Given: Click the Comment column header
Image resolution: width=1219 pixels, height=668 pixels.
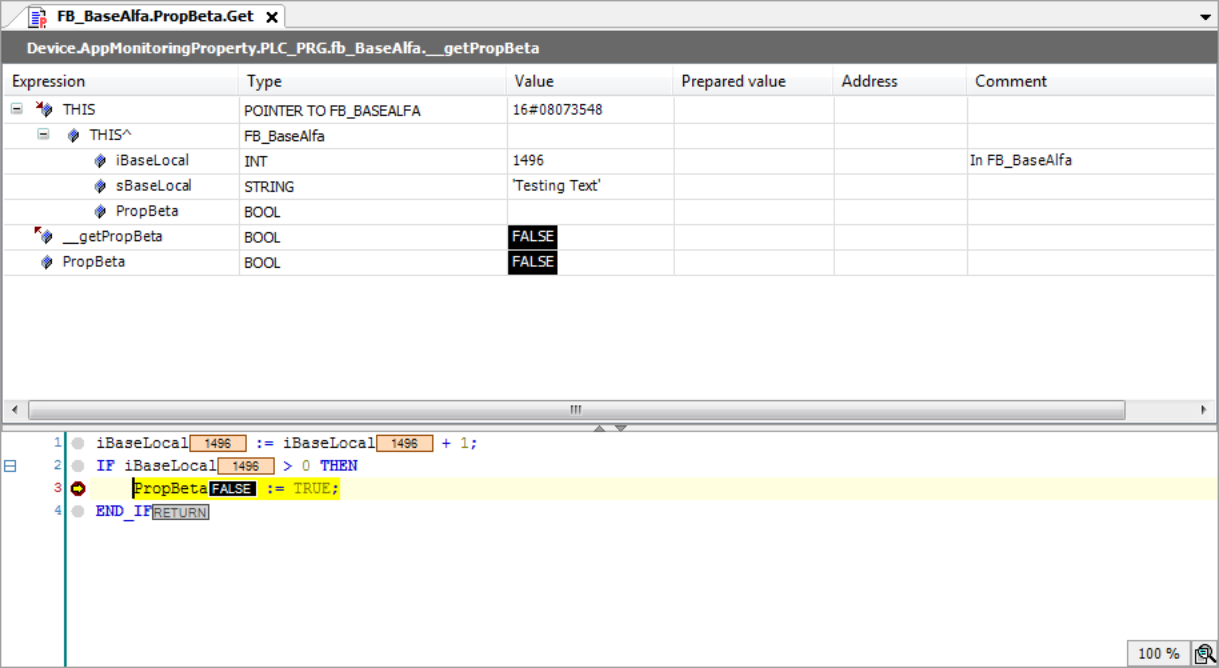Looking at the screenshot, I should [1012, 81].
